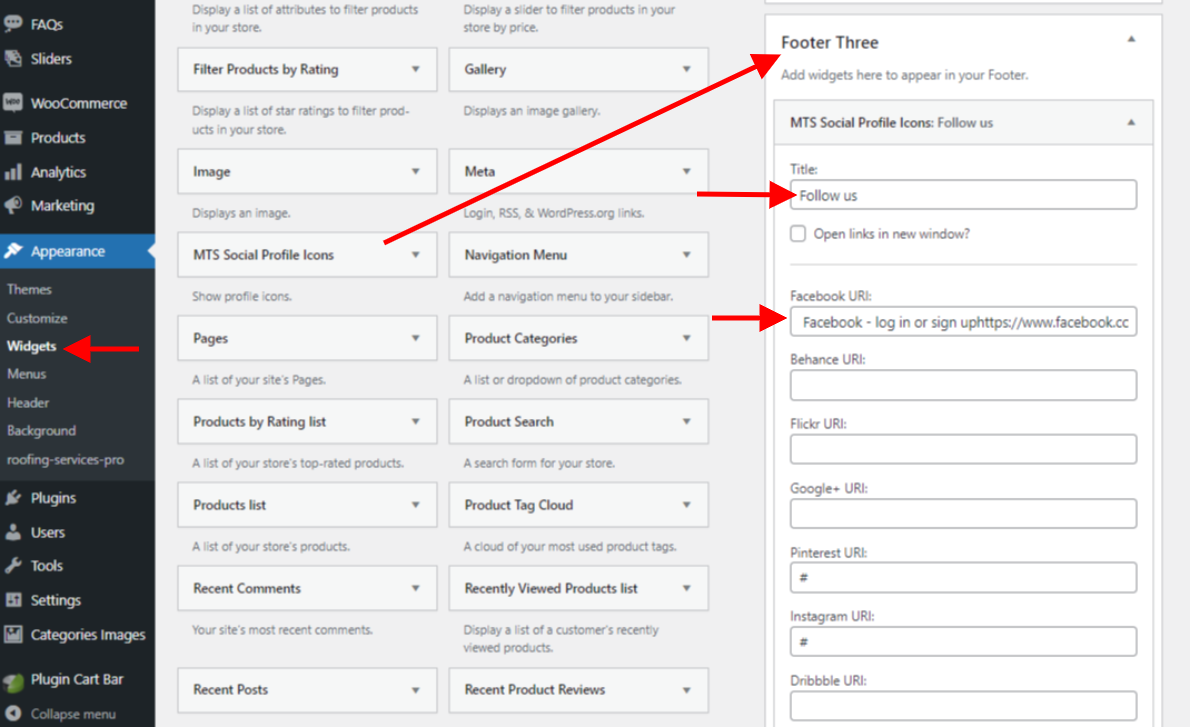Expand the Recent Posts widget arrow
This screenshot has width=1190, height=727.
click(x=416, y=691)
